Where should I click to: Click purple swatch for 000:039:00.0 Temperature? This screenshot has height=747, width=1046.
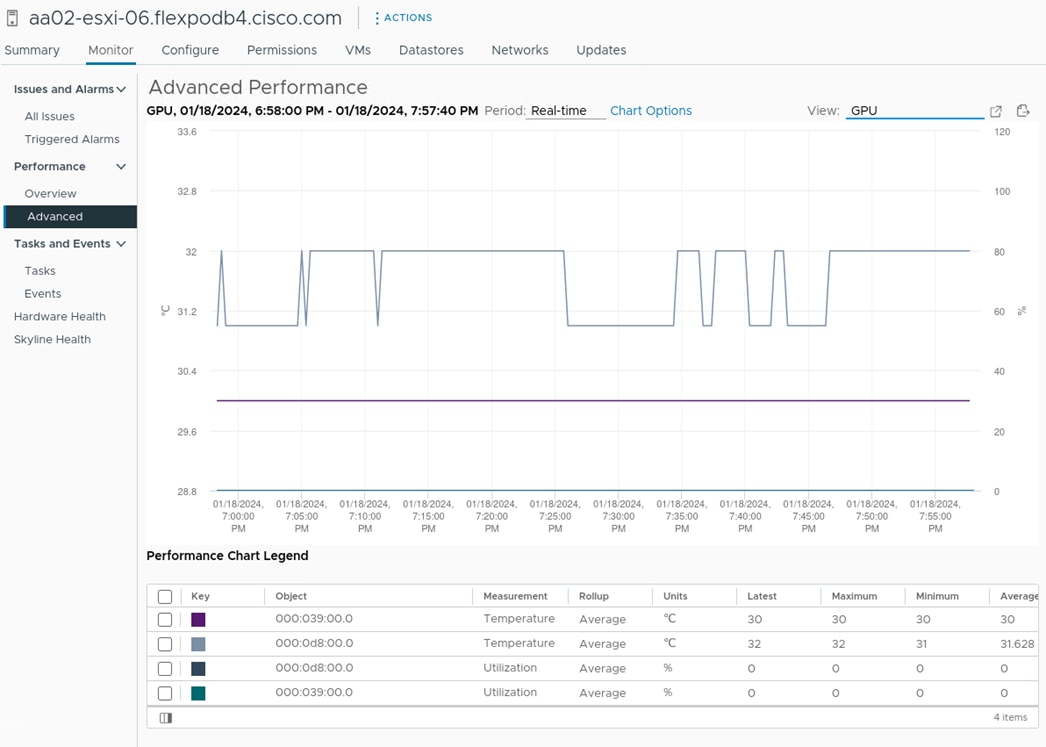198,620
